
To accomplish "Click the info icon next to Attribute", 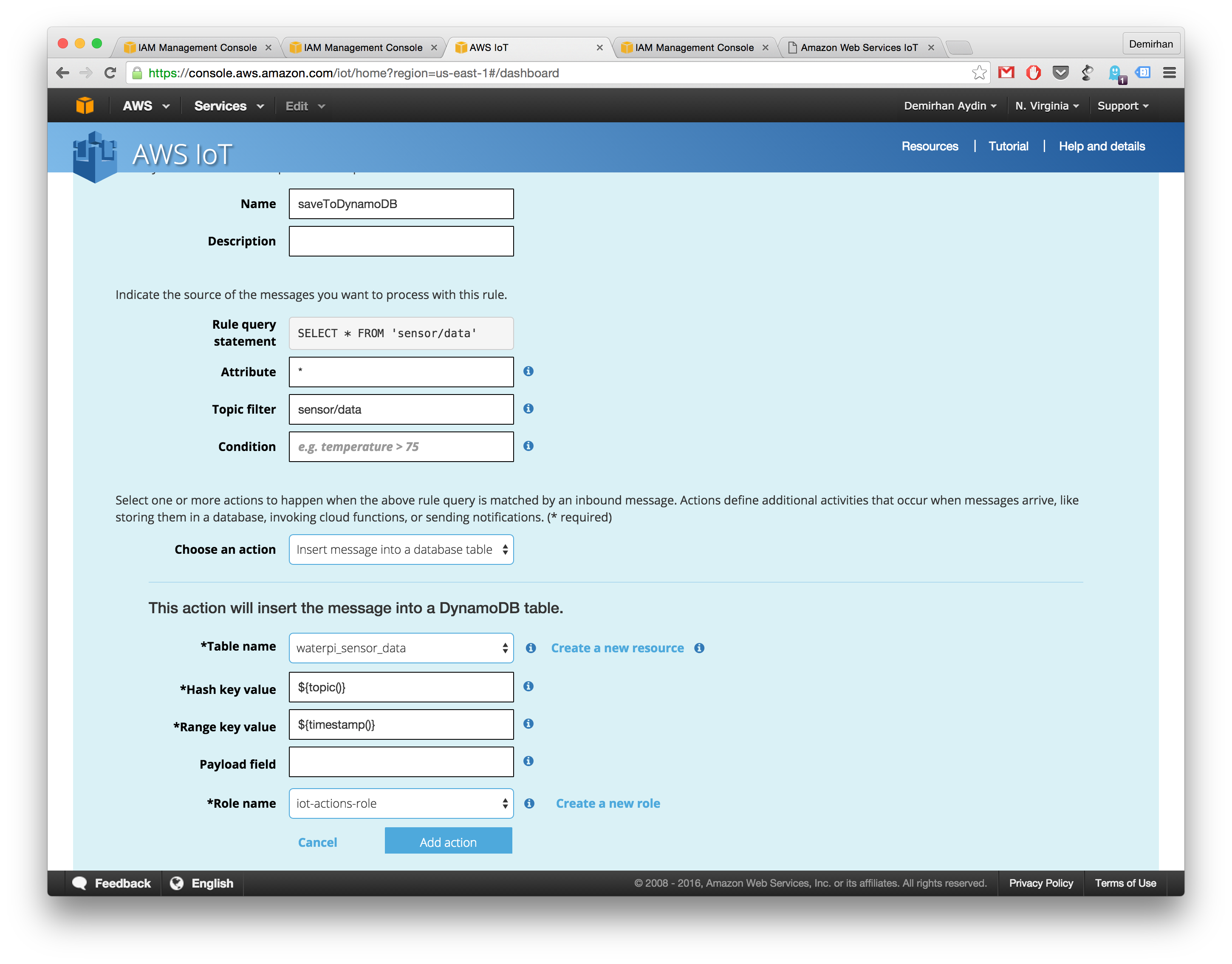I will 528,371.
